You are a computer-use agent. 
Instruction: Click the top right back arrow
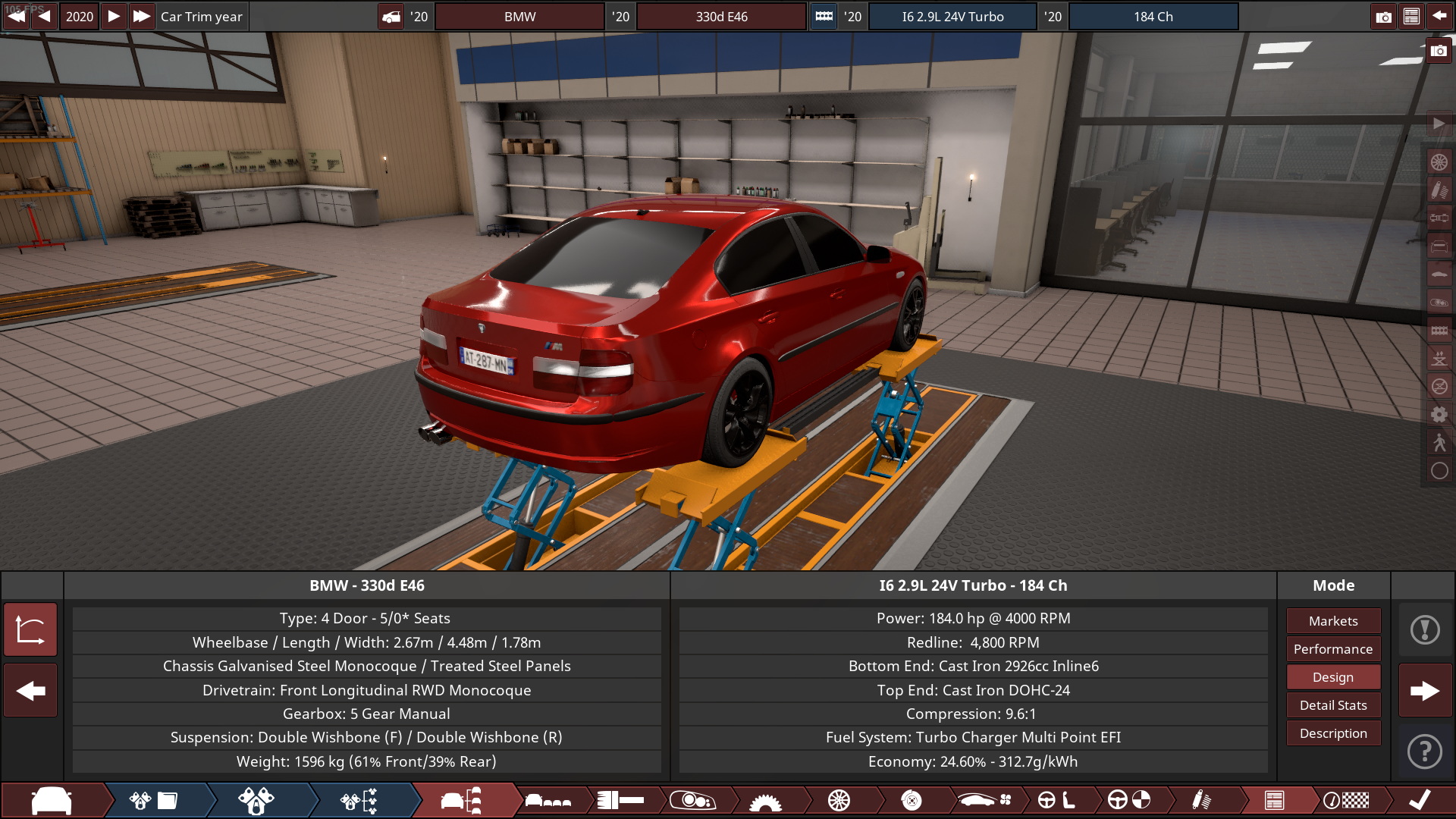click(1439, 16)
